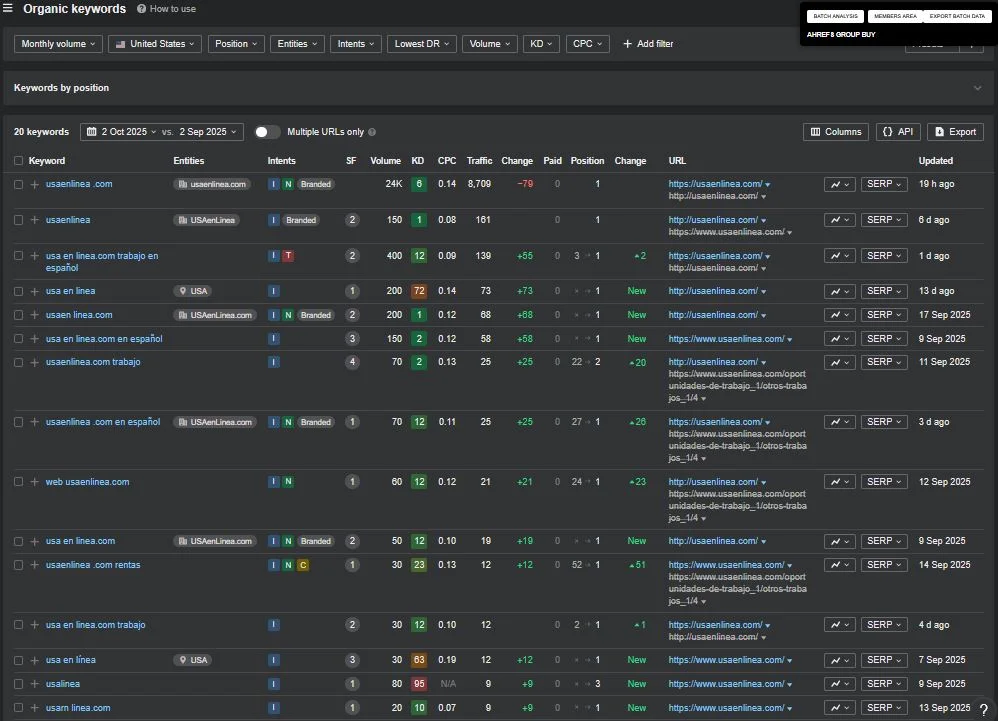Select checkbox for web usaenlinea.com keyword
Image resolution: width=998 pixels, height=721 pixels.
coord(18,482)
